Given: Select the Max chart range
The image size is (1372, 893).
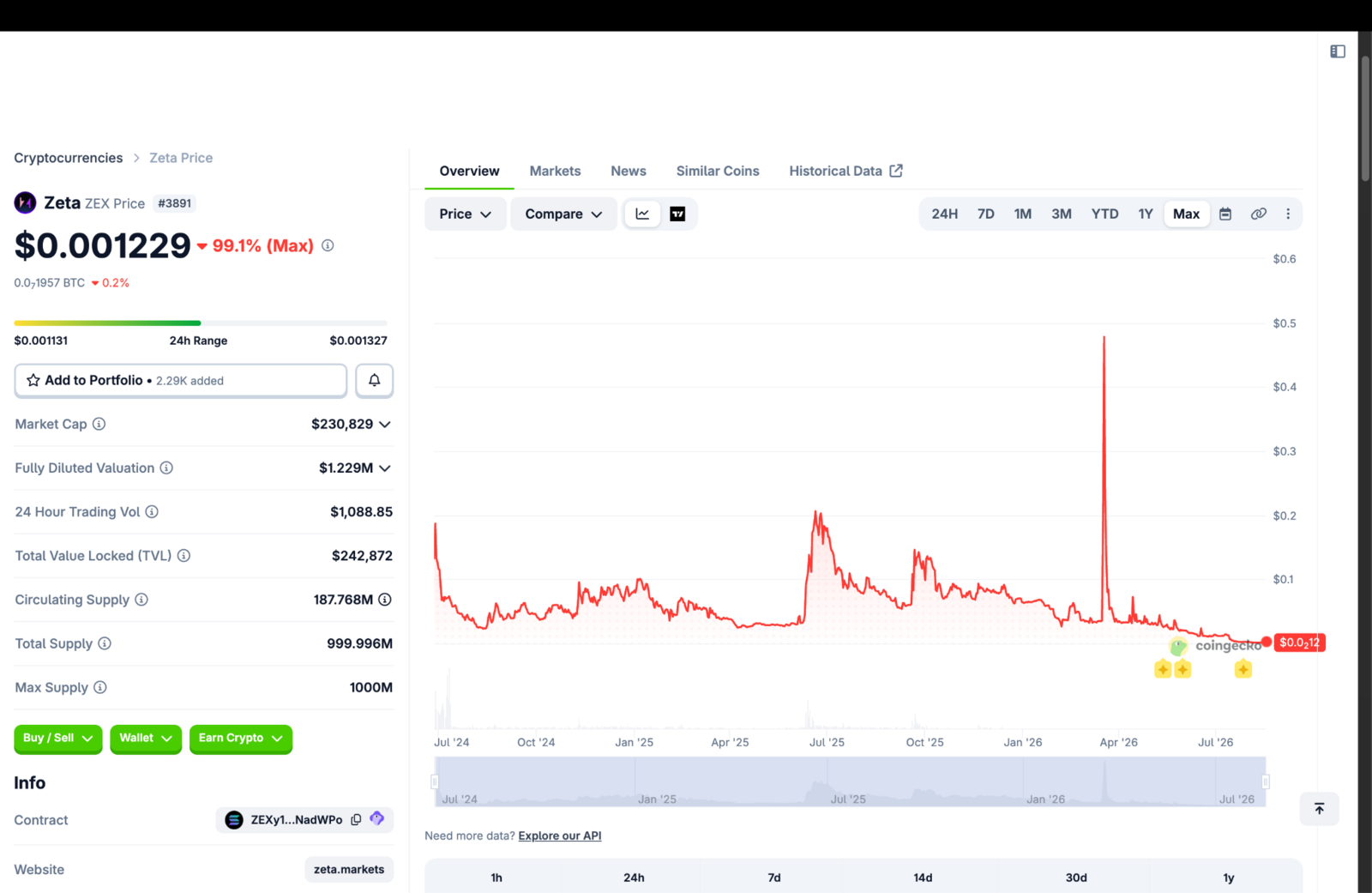Looking at the screenshot, I should [1187, 214].
